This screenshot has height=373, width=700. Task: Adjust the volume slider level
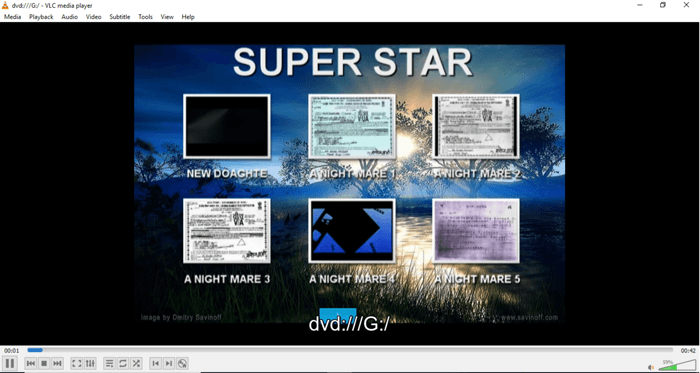pos(677,365)
